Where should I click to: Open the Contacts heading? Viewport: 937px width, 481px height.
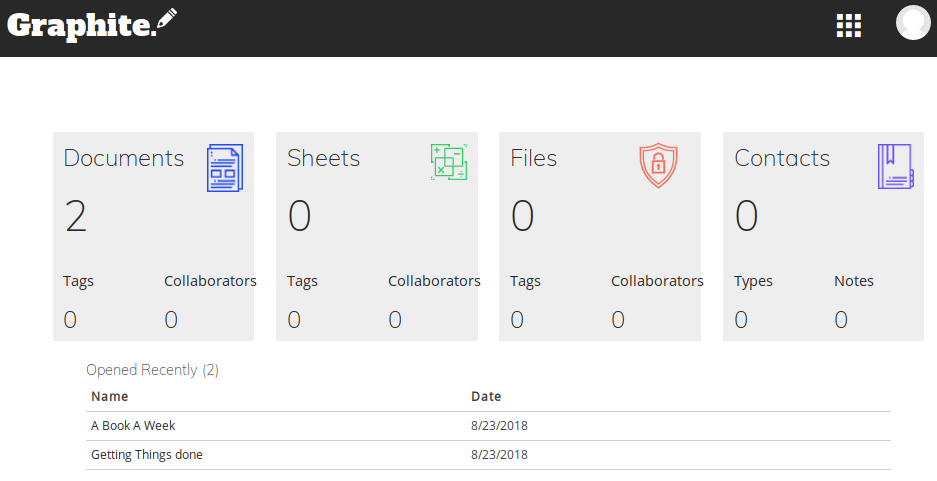tap(782, 158)
